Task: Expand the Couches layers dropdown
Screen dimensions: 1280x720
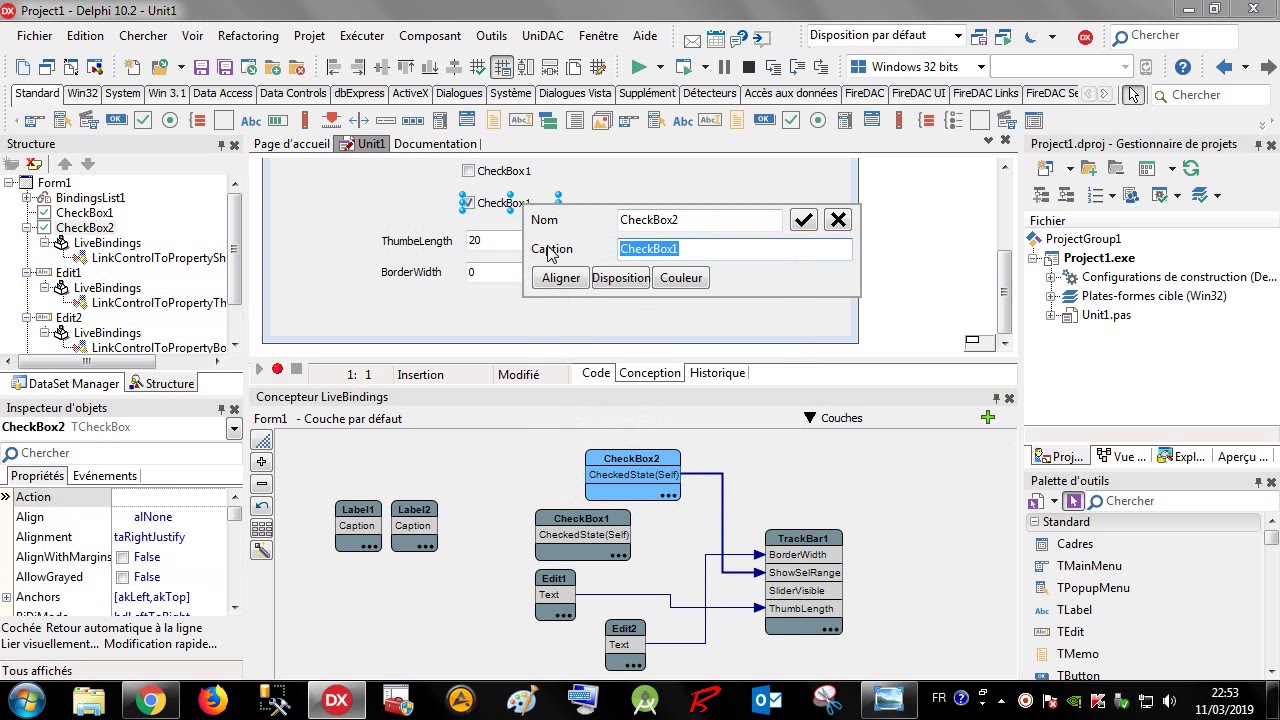Action: coord(810,418)
